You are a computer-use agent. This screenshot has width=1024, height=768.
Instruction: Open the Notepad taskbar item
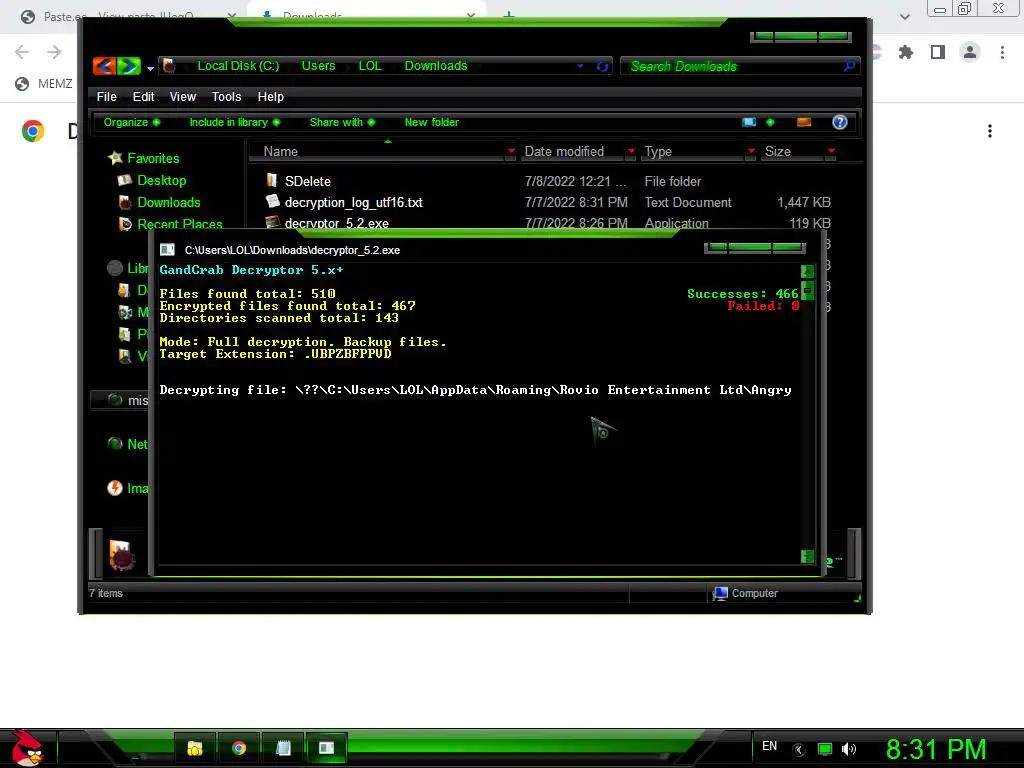(283, 748)
